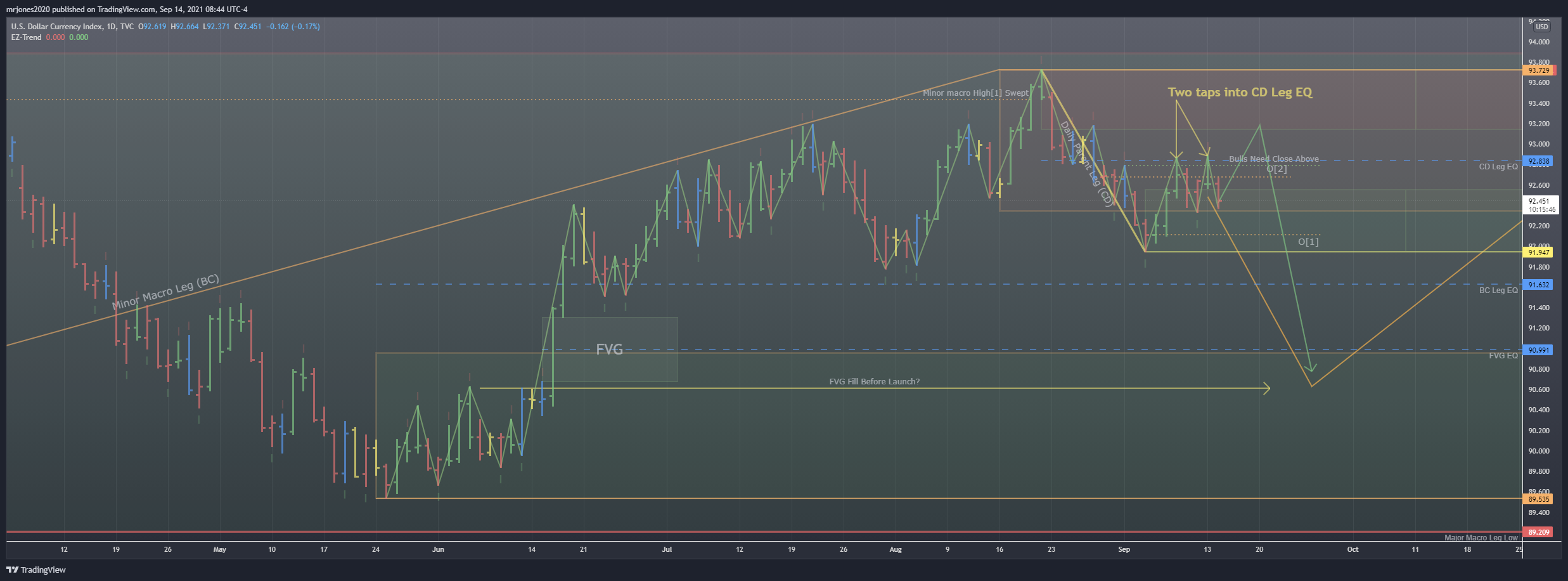
Task: Click the blue 92.838 price label
Action: point(1539,161)
